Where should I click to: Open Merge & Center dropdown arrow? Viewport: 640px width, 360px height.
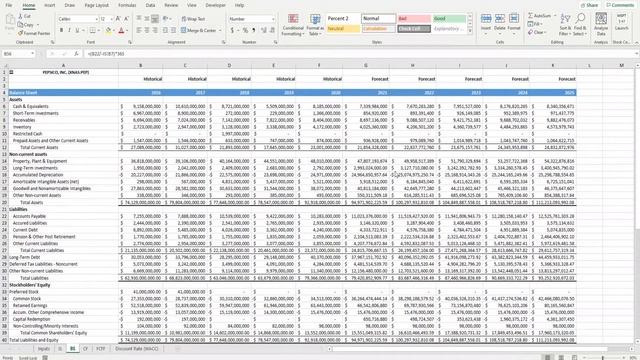coord(220,30)
